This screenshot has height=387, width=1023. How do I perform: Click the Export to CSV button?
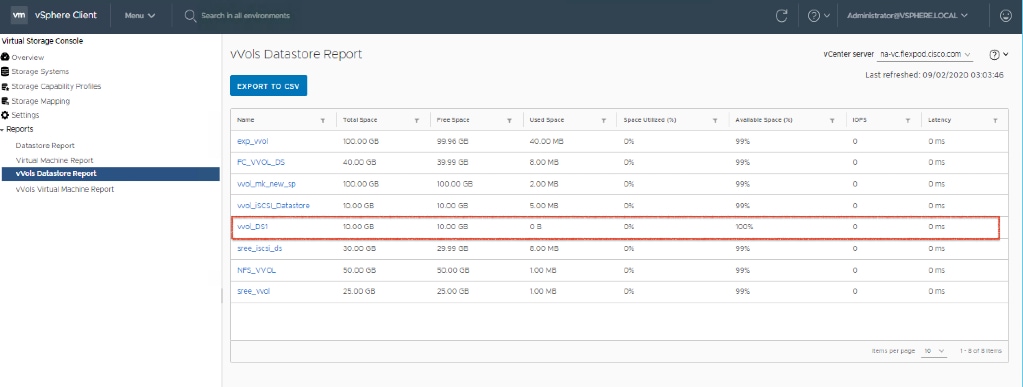[268, 86]
